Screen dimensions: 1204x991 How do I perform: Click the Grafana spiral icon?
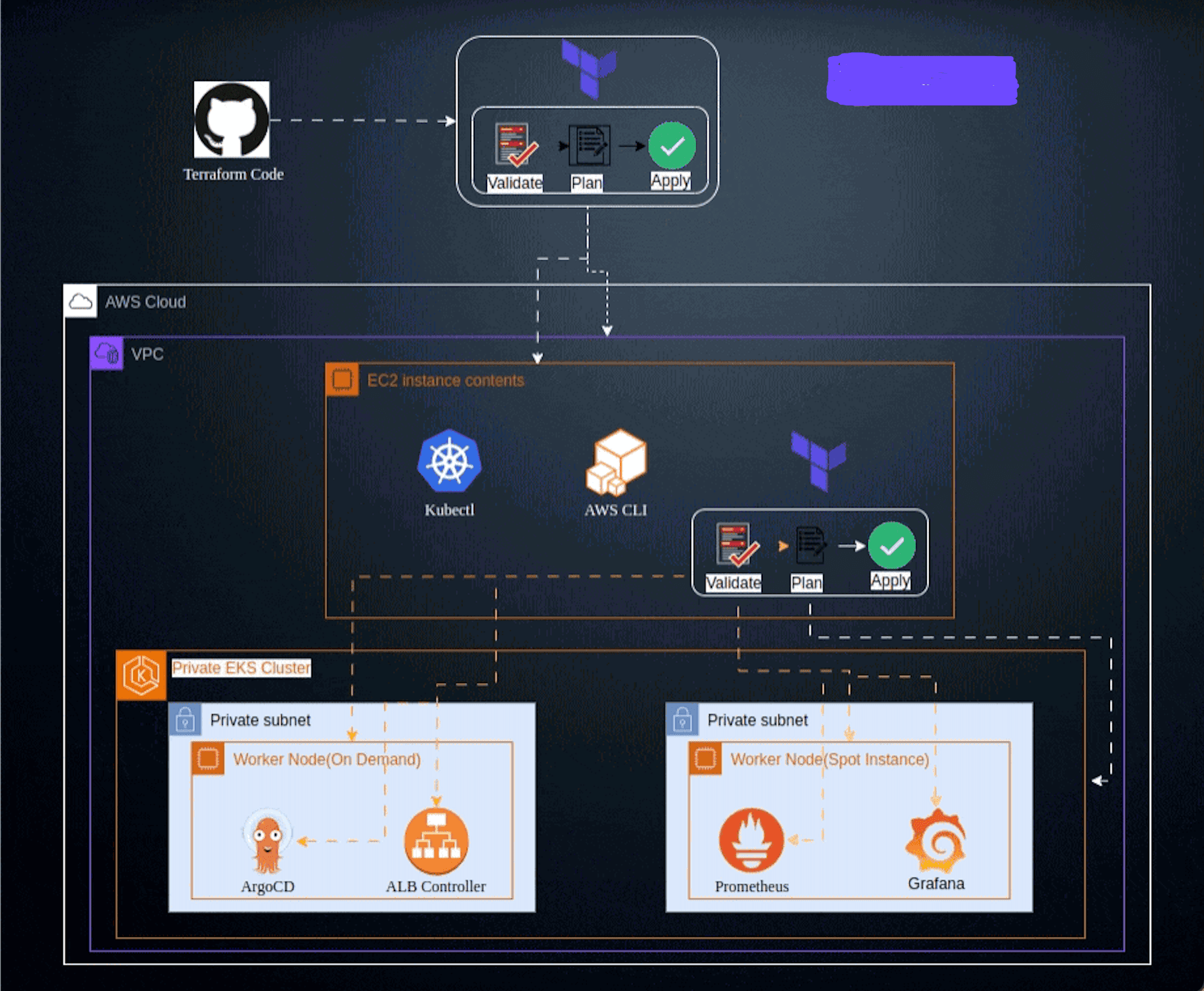pos(936,838)
